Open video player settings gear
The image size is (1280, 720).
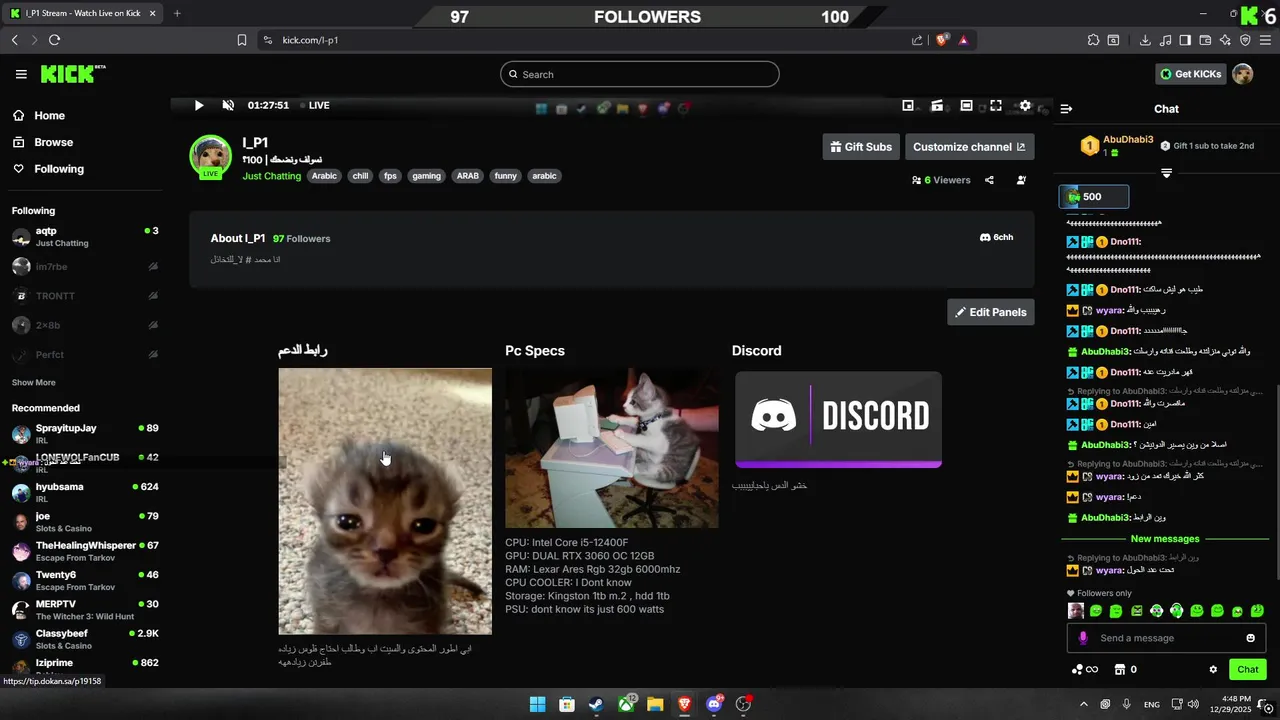(x=1025, y=105)
